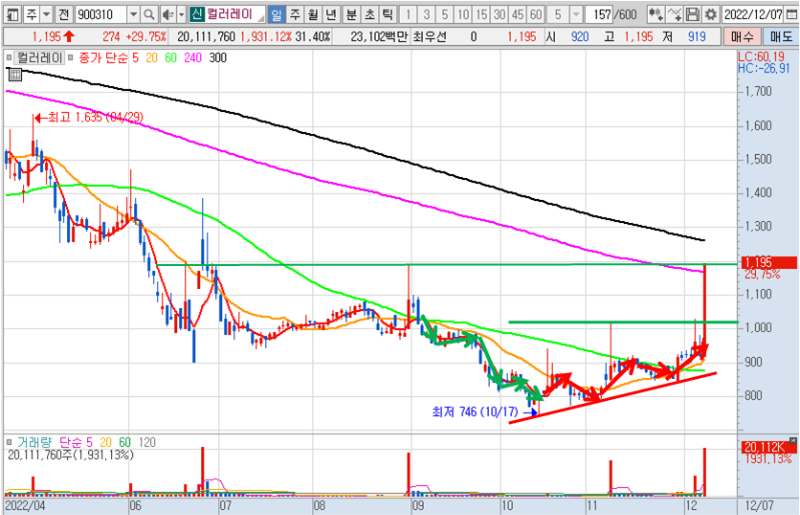Screen dimensions: 800x515
Task: Click the 최우선 label in quote bar
Action: pyautogui.click(x=429, y=37)
